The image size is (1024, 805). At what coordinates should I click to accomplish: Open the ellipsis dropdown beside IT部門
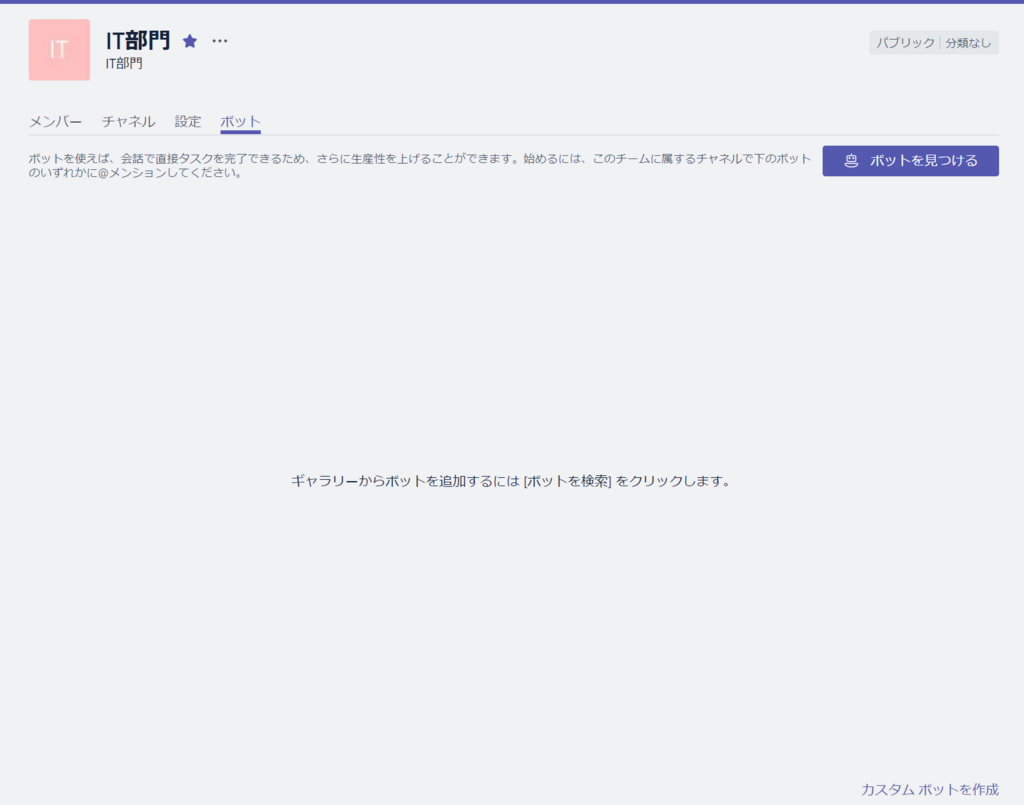219,41
